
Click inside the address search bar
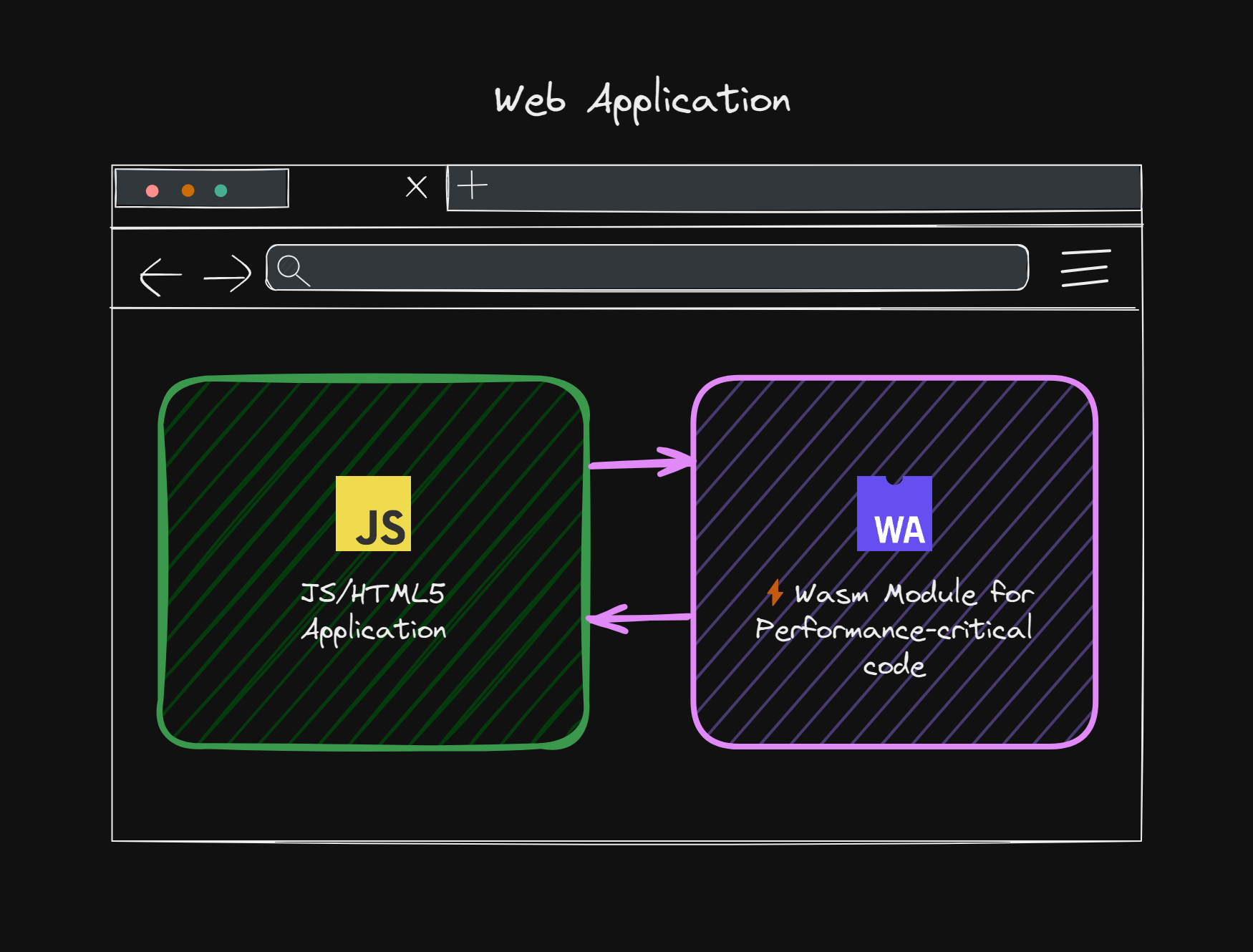point(647,268)
